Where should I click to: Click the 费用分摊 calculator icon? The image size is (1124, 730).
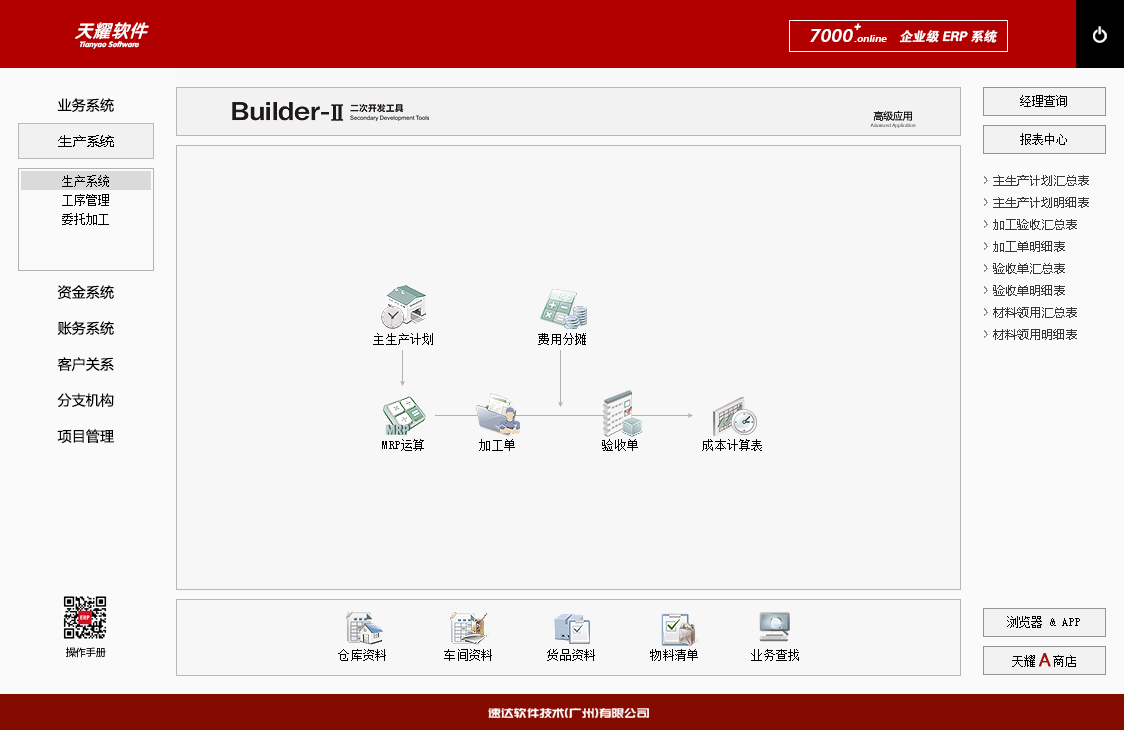562,309
